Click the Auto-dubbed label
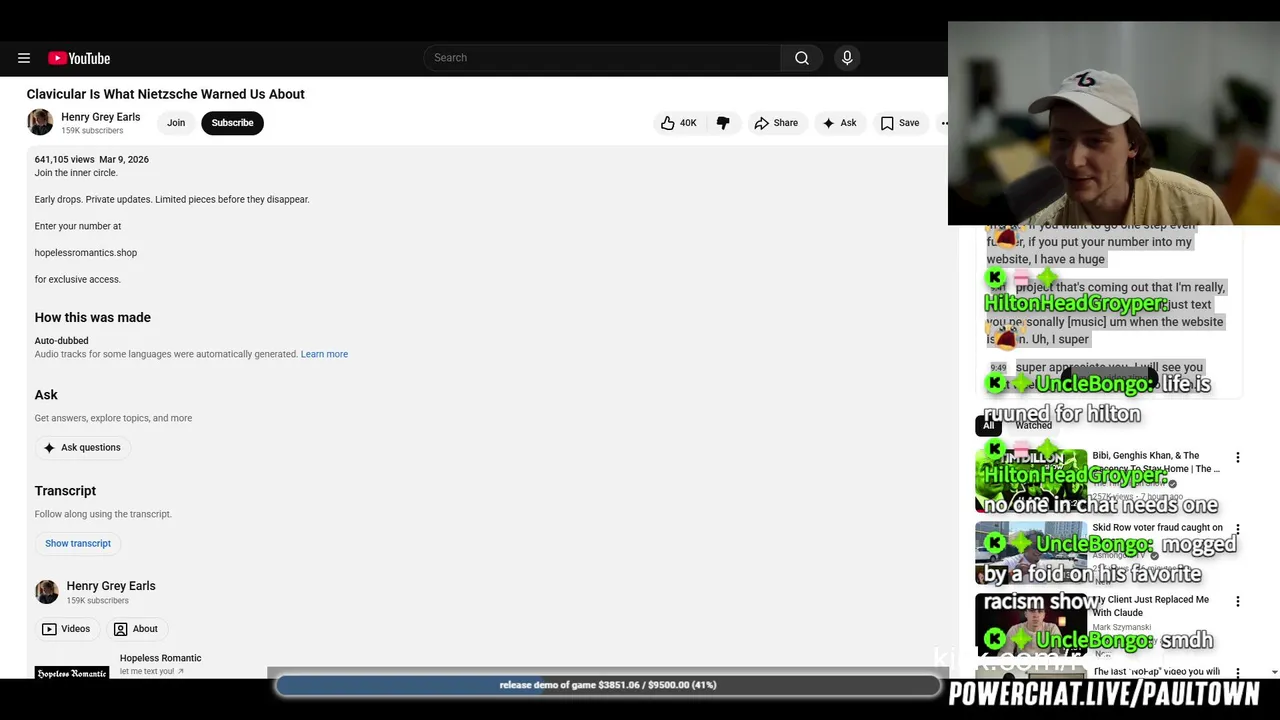 62,341
